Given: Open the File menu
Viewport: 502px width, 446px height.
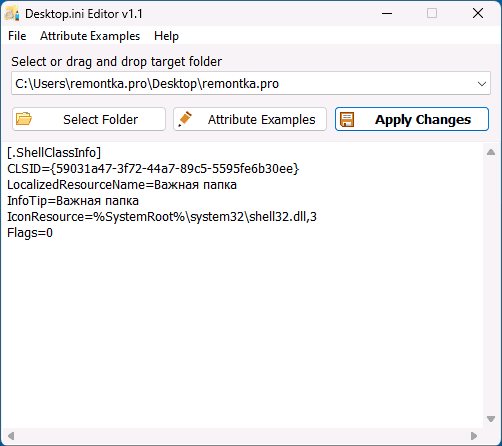Looking at the screenshot, I should click(x=17, y=36).
